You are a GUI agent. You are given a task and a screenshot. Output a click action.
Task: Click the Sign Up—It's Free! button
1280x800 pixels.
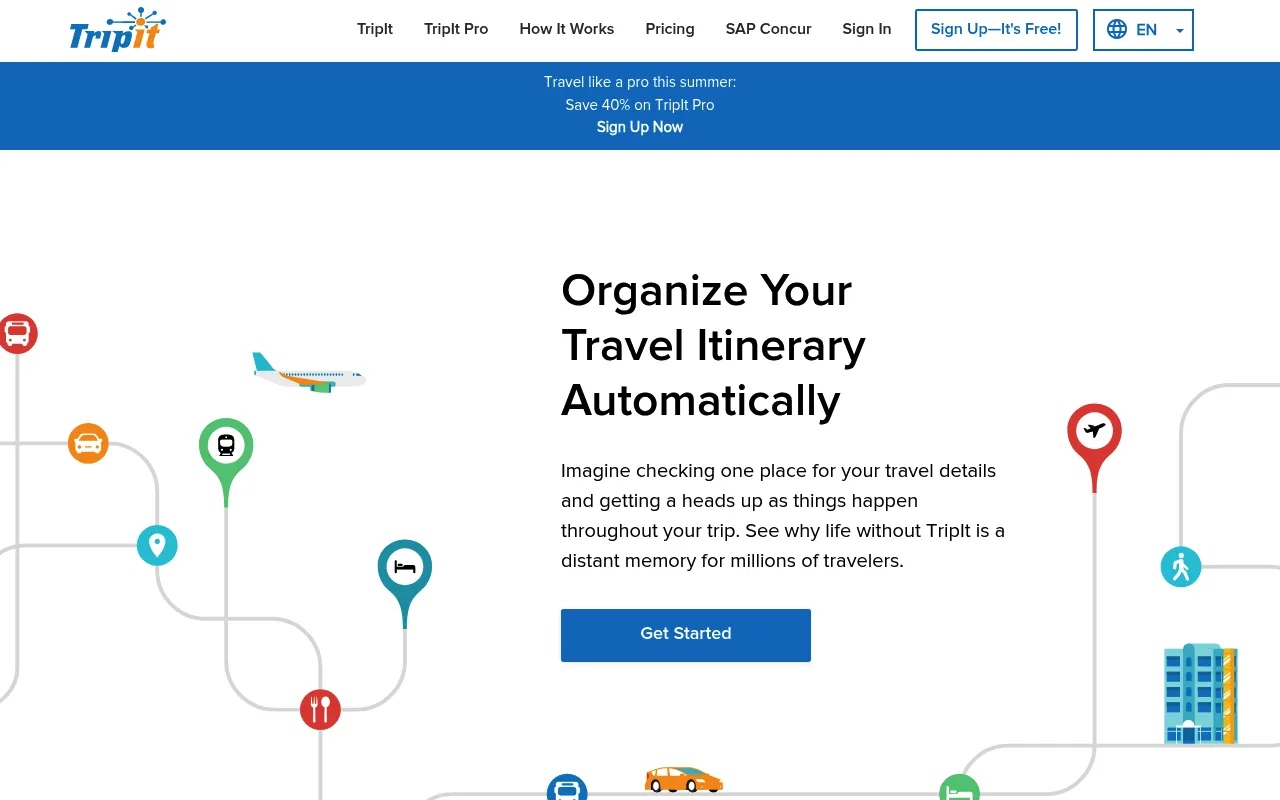pyautogui.click(x=996, y=29)
